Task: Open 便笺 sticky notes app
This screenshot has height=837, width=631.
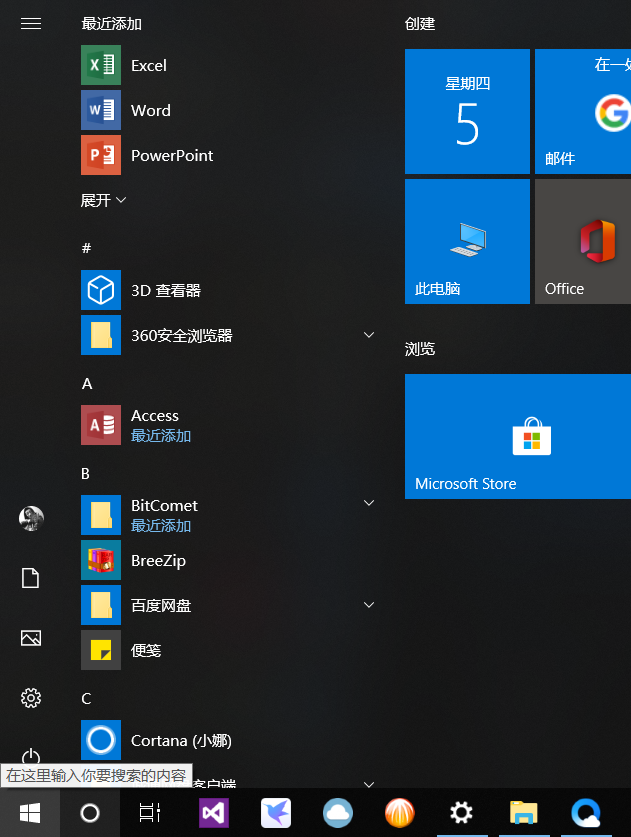Action: tap(228, 650)
